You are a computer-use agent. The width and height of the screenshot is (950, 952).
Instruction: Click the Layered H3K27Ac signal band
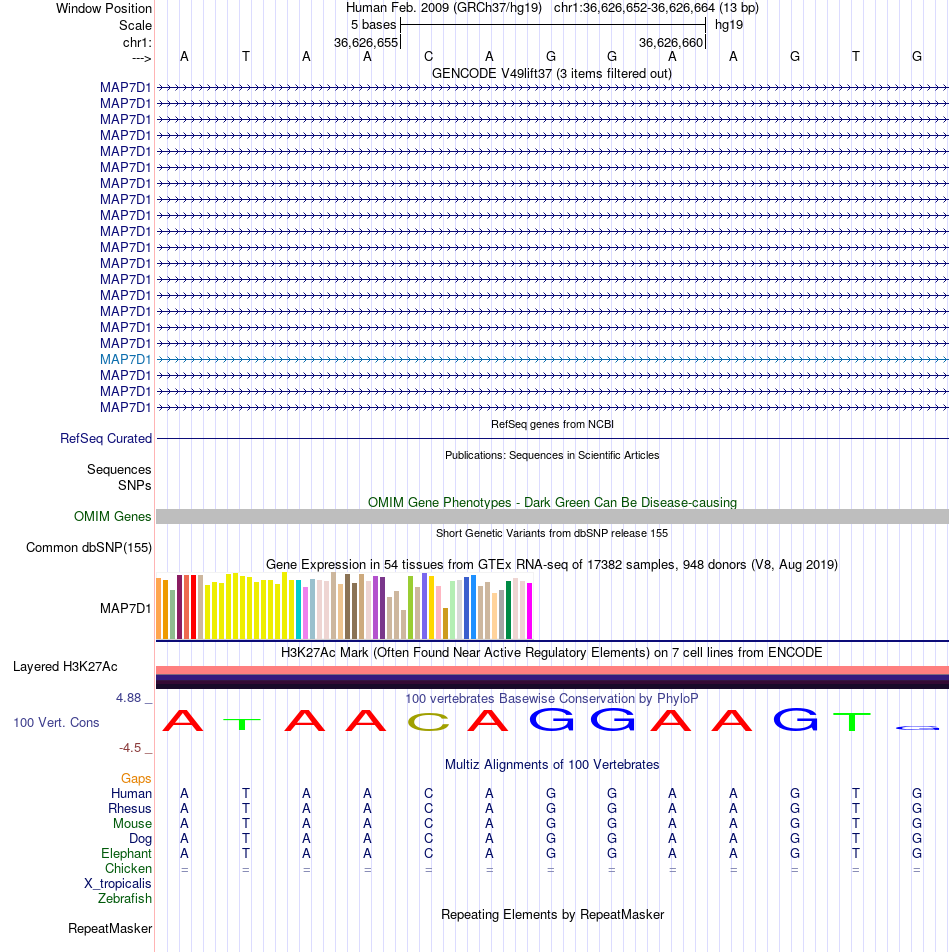coord(552,677)
